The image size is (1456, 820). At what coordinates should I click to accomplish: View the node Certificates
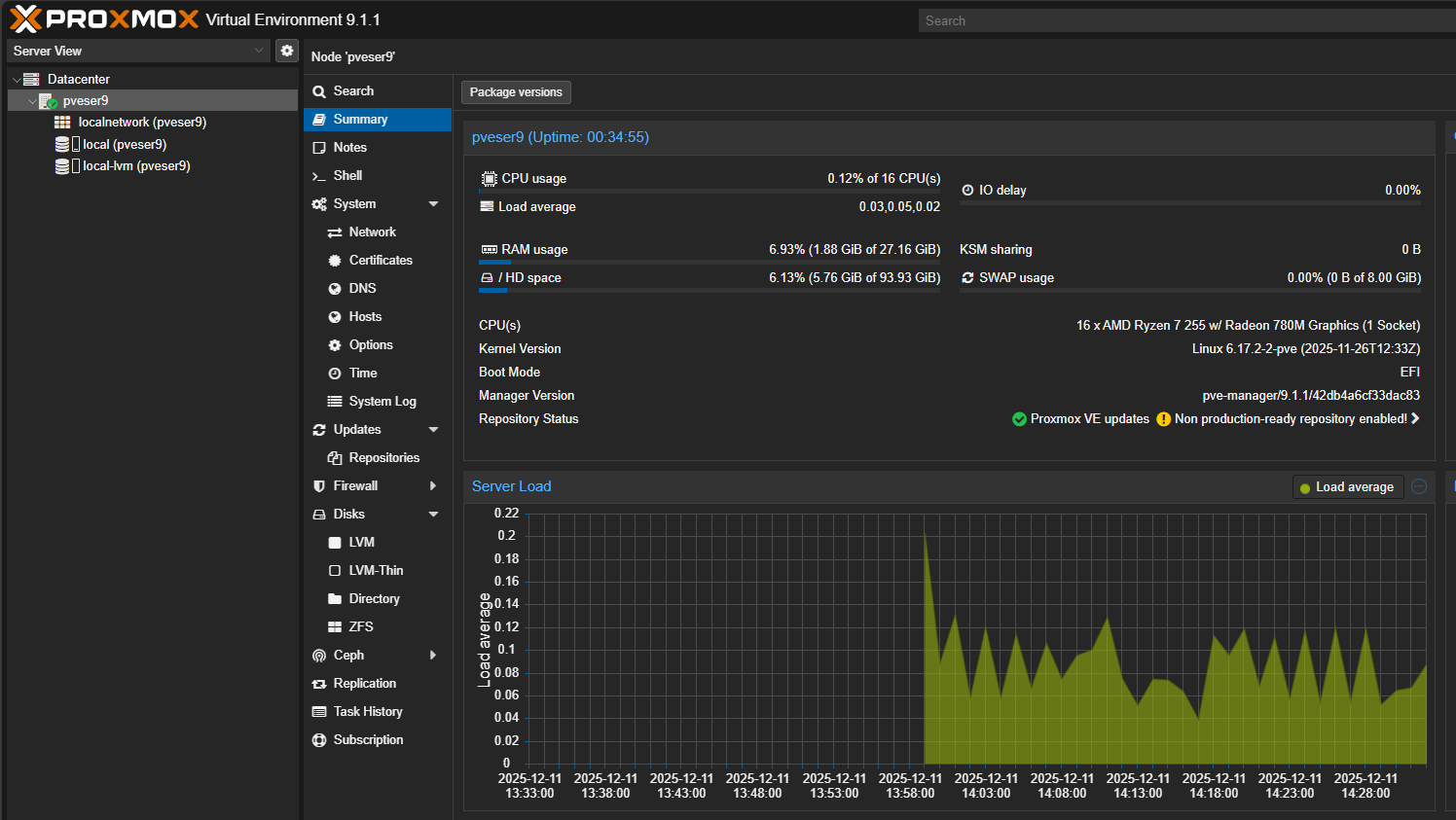381,260
